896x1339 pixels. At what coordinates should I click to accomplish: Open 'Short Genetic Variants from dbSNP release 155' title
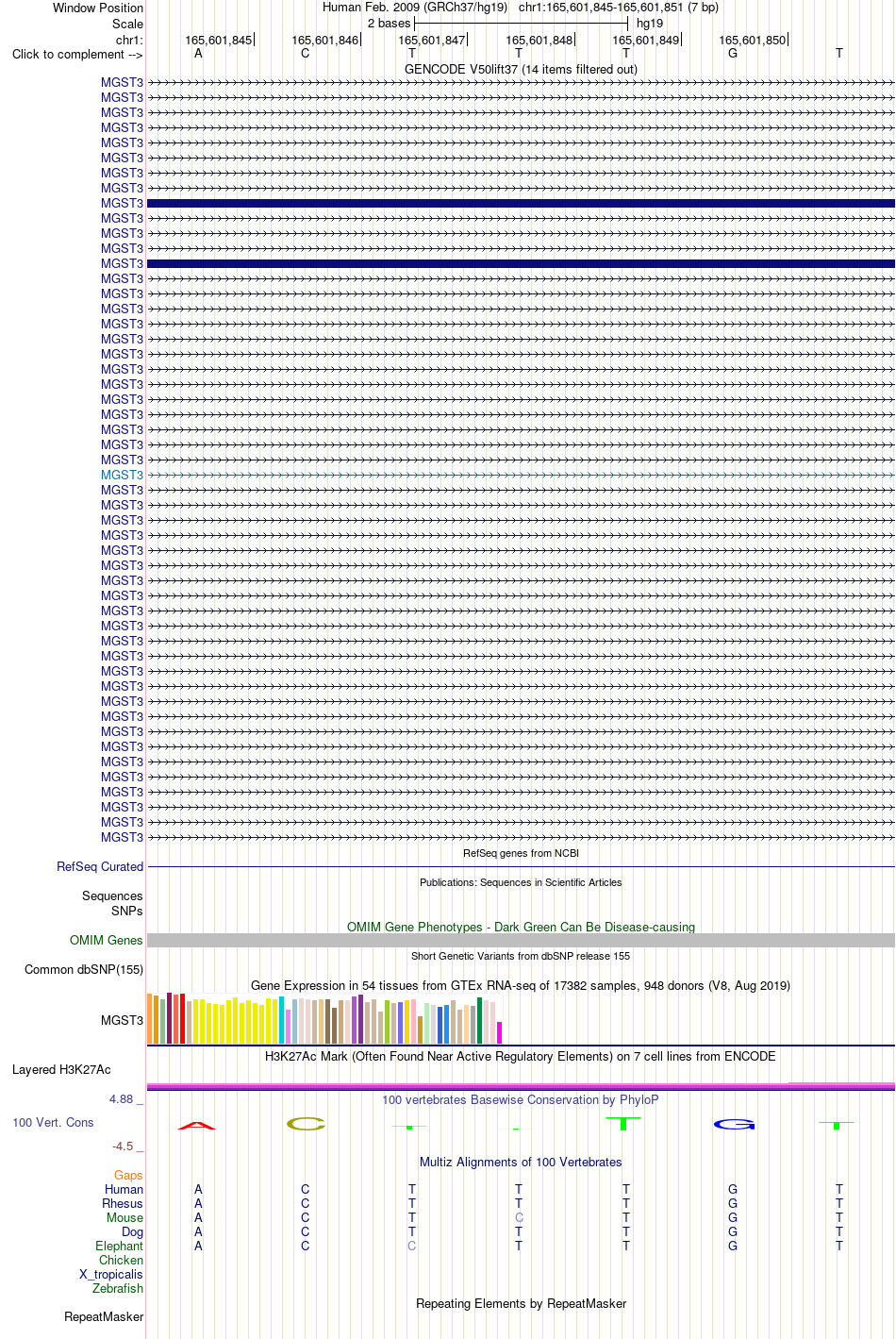point(521,956)
